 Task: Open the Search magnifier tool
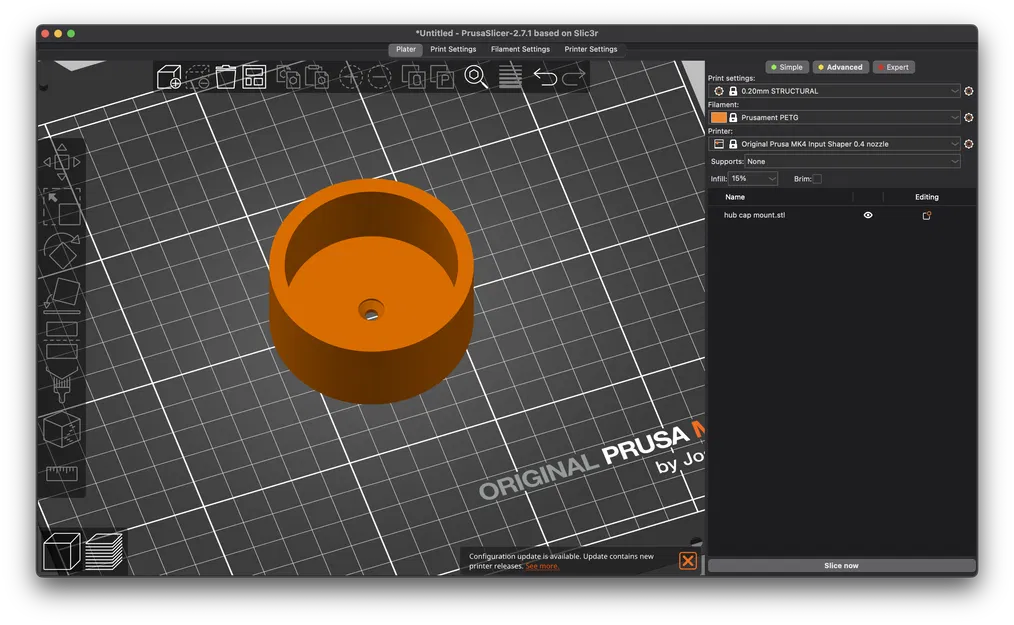coord(476,77)
